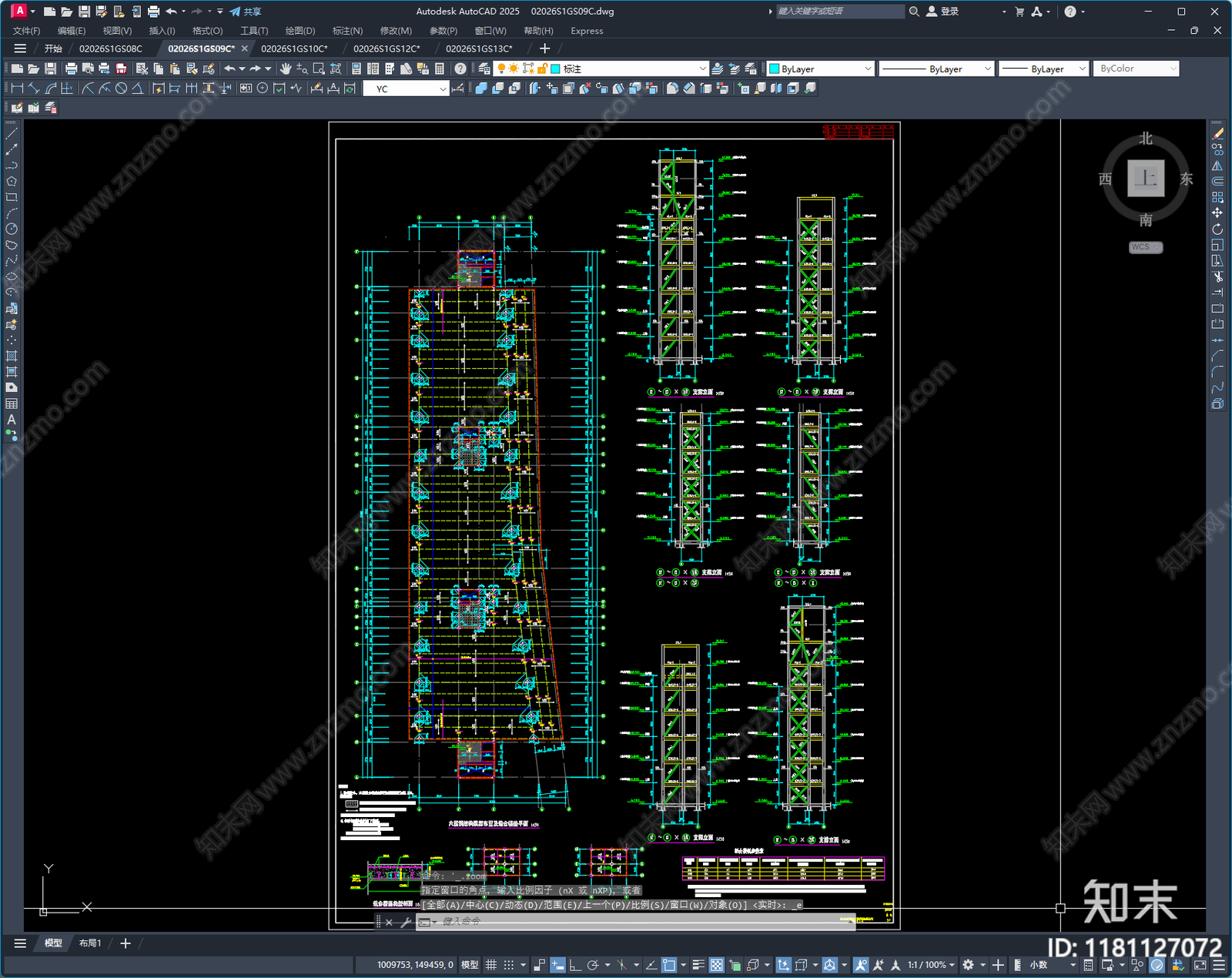The width and height of the screenshot is (1232, 978).
Task: Click the Save disk icon in toolbar
Action: [x=50, y=69]
